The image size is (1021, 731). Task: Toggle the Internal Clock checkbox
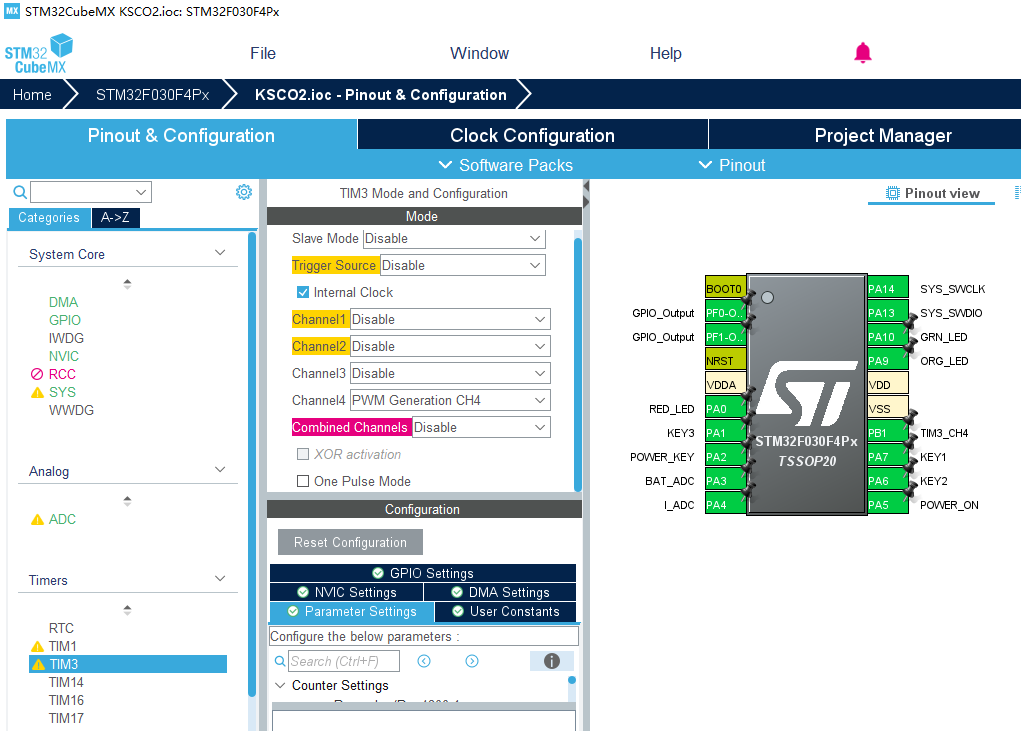(x=303, y=292)
